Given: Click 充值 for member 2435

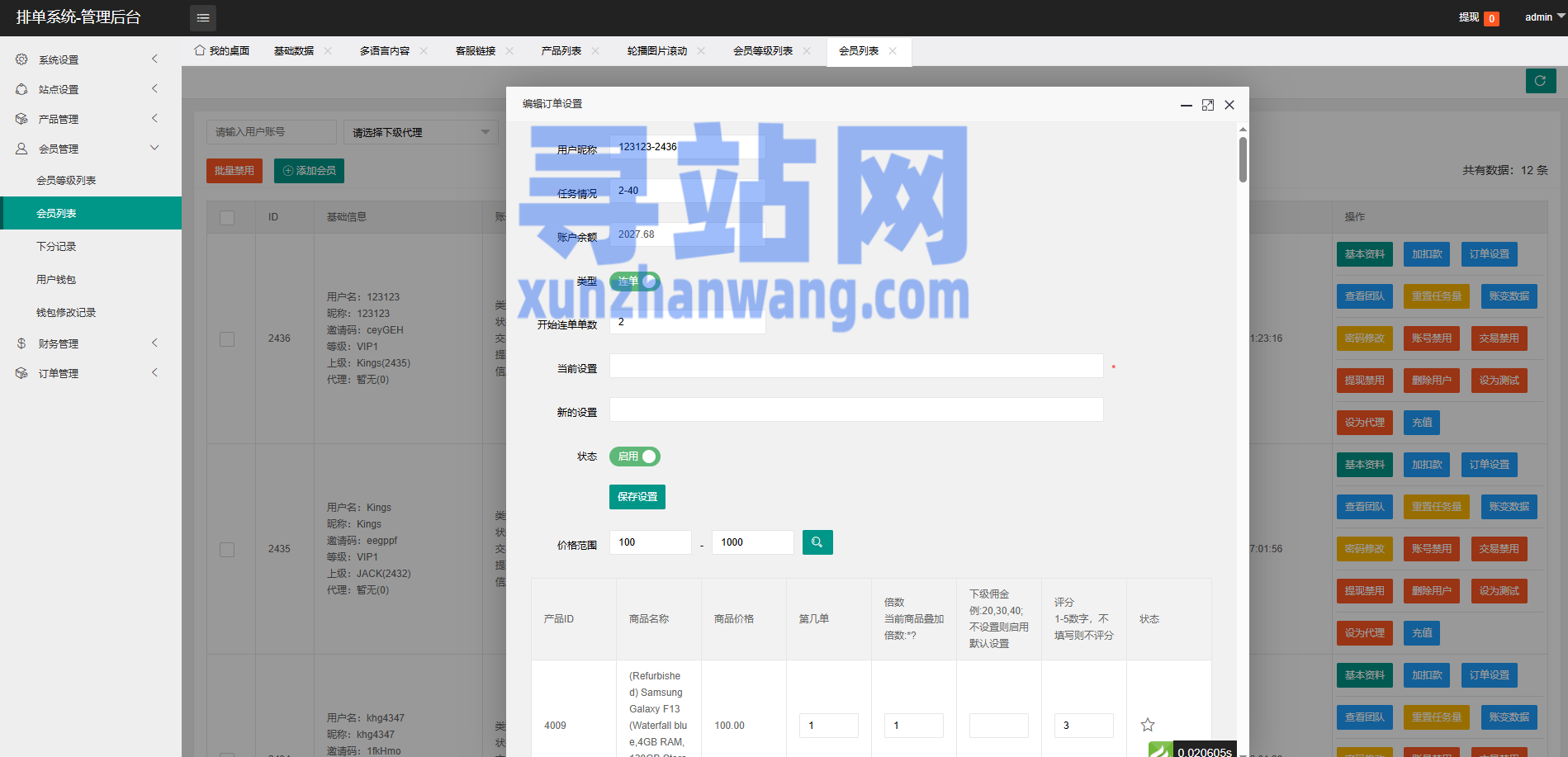Looking at the screenshot, I should pos(1422,633).
